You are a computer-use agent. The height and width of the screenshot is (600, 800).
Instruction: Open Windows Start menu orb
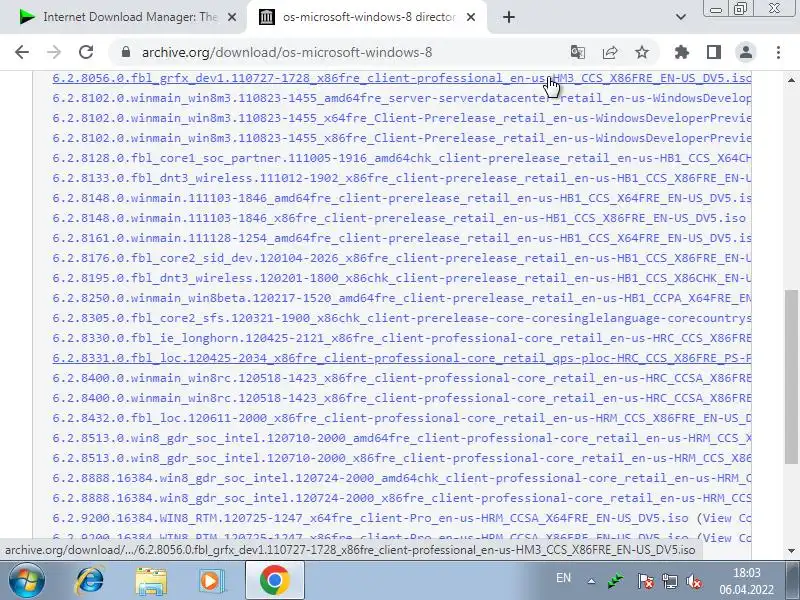26,580
